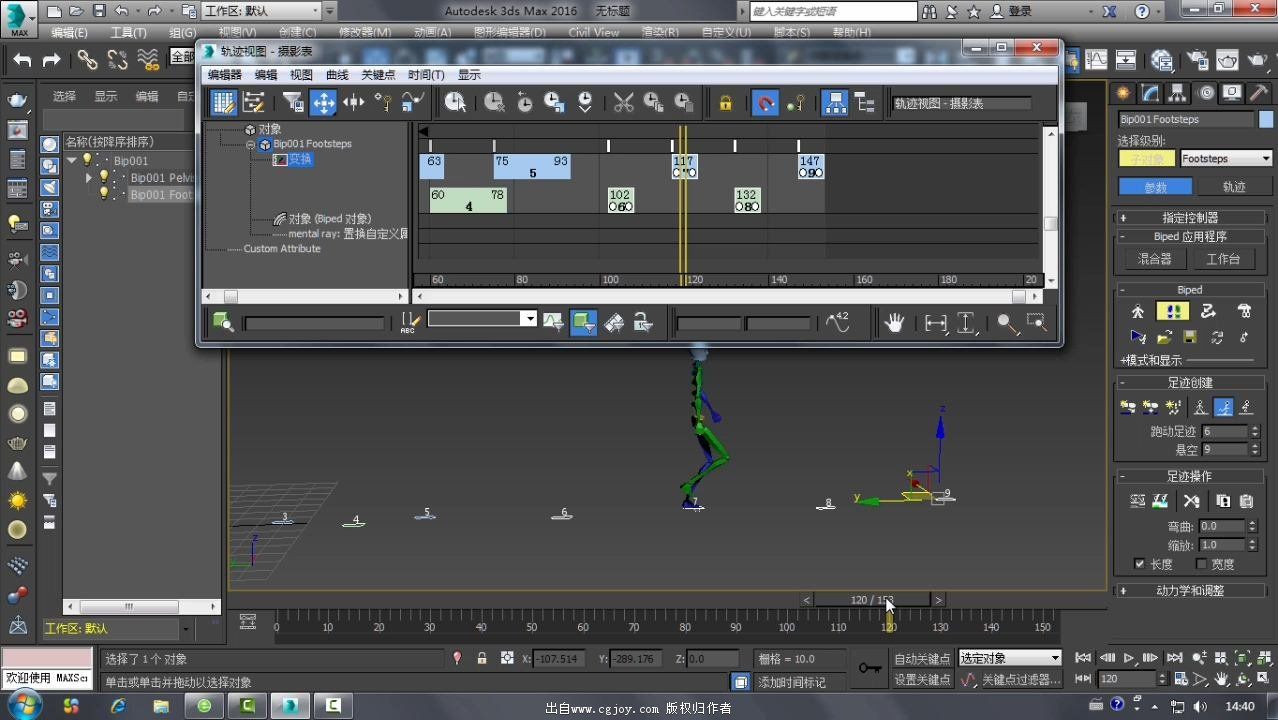Viewport: 1278px width, 720px height.
Task: Select the Footstep Mode icon in Biped
Action: click(x=1170, y=311)
